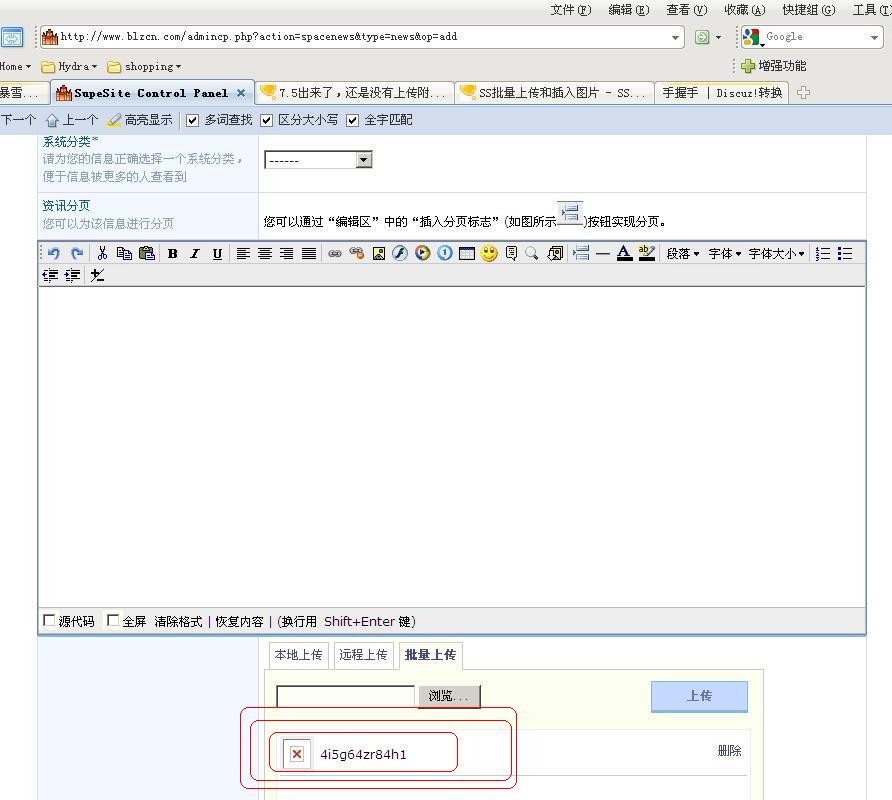Open the 查看(V) menu

click(x=687, y=10)
